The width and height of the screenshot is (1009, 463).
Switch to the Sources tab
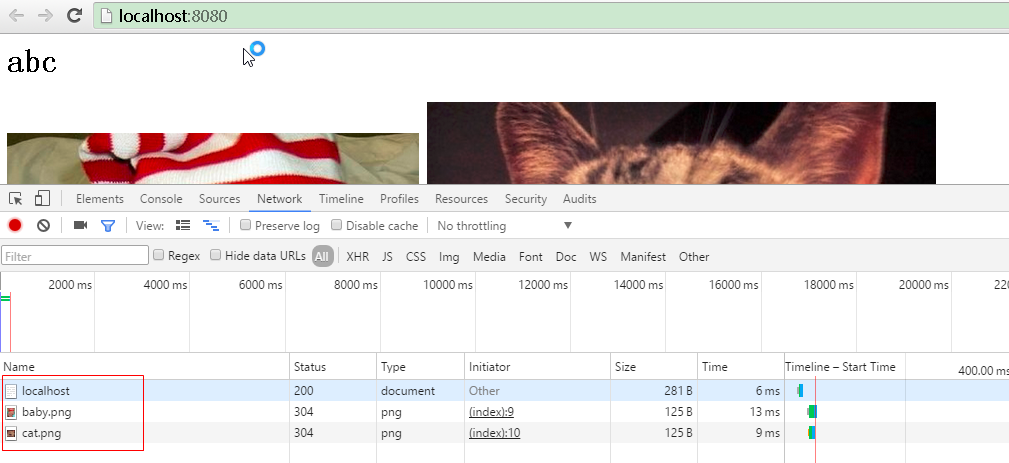(x=219, y=199)
